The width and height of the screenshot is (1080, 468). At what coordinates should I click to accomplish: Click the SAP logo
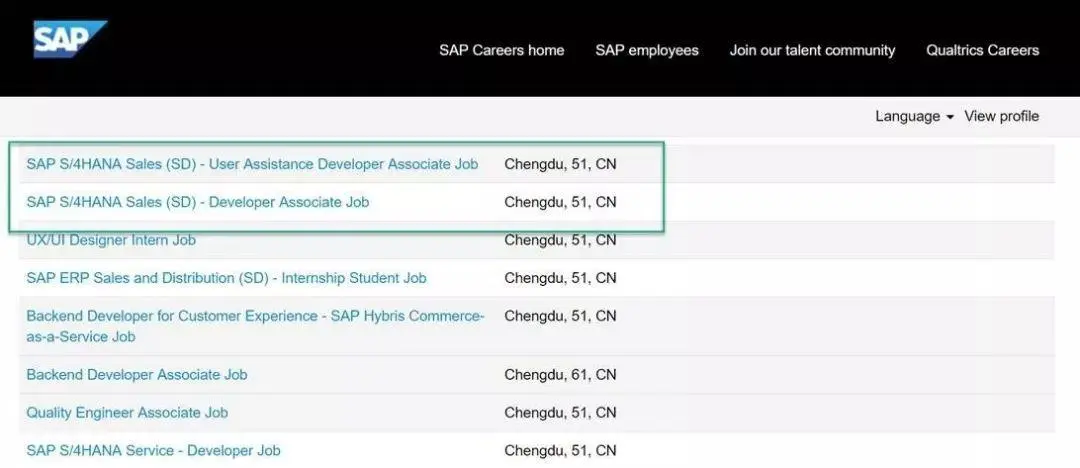coord(70,39)
